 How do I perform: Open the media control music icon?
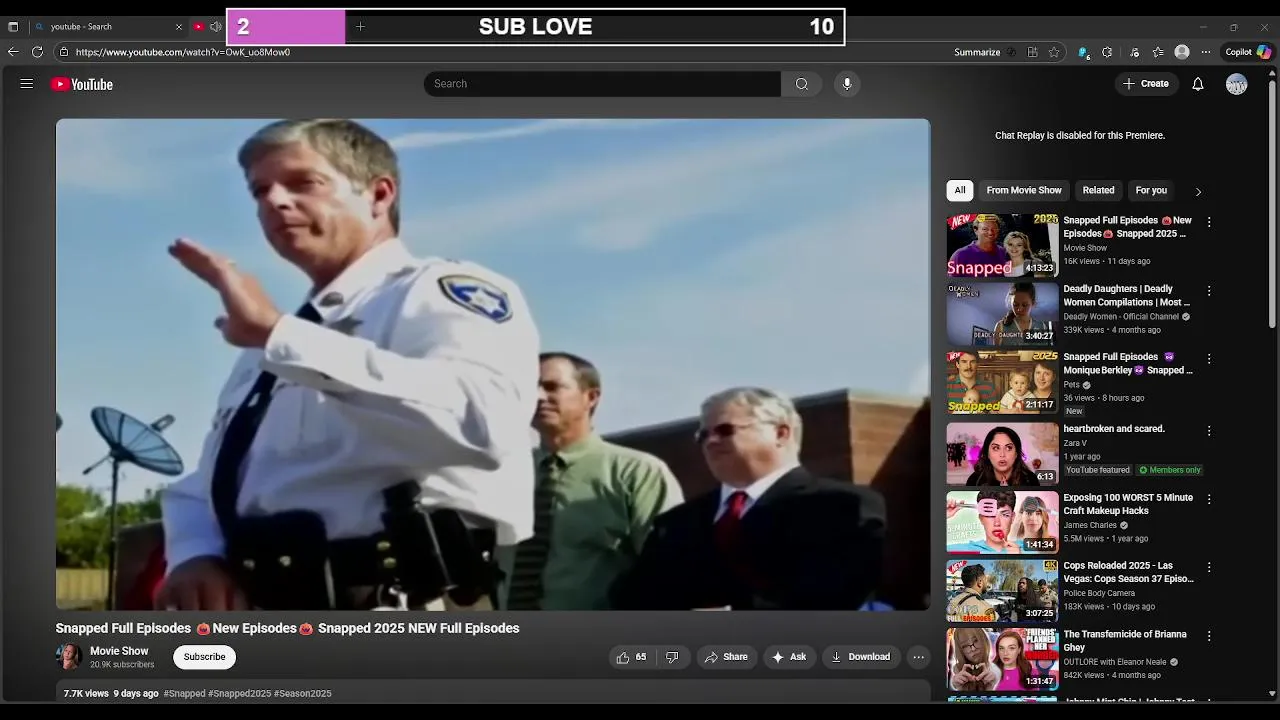pyautogui.click(x=1134, y=52)
